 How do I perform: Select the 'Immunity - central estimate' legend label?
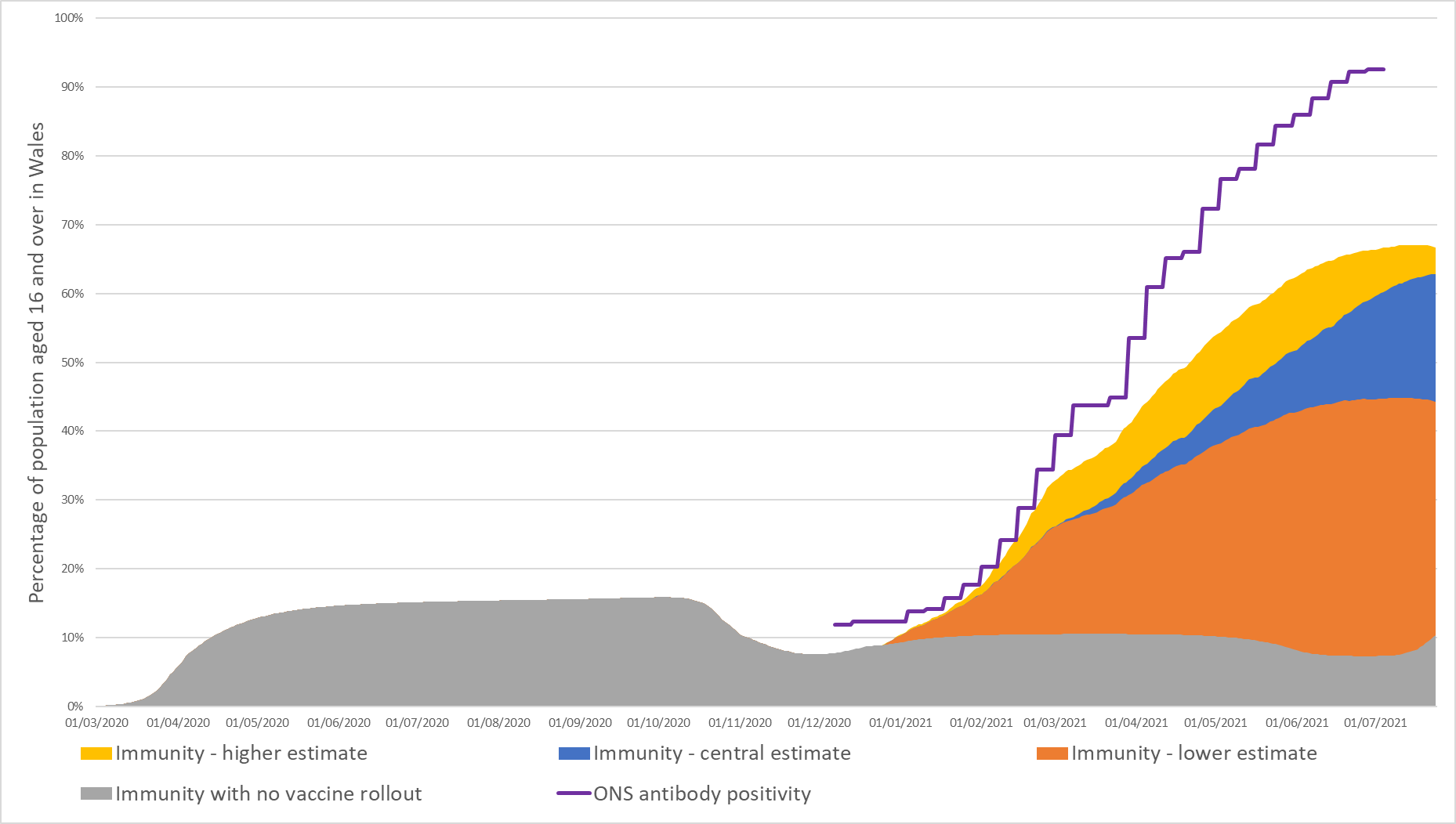coord(722,754)
